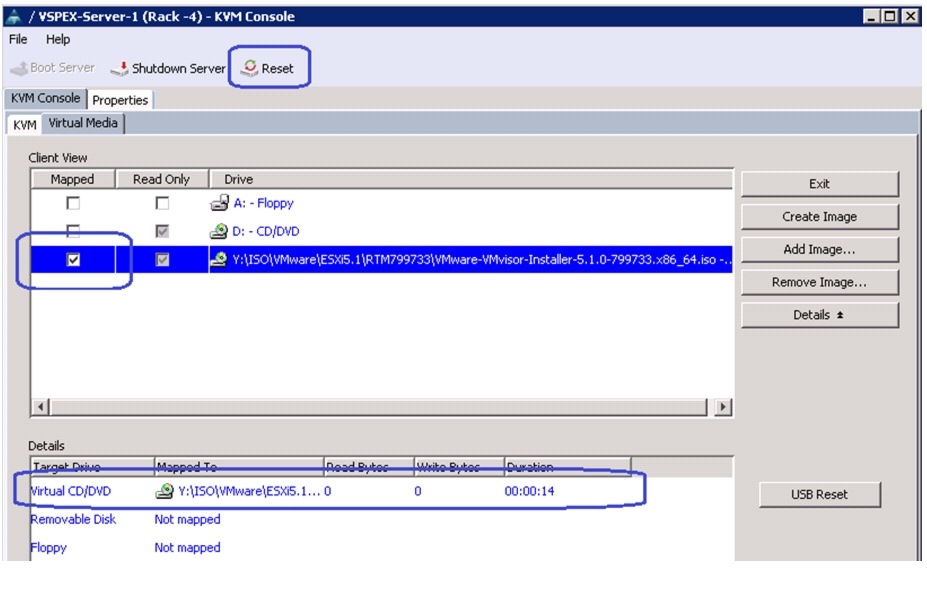The height and width of the screenshot is (600, 927).
Task: Toggle Mapped checkbox for D: CD/DVD
Action: [73, 231]
